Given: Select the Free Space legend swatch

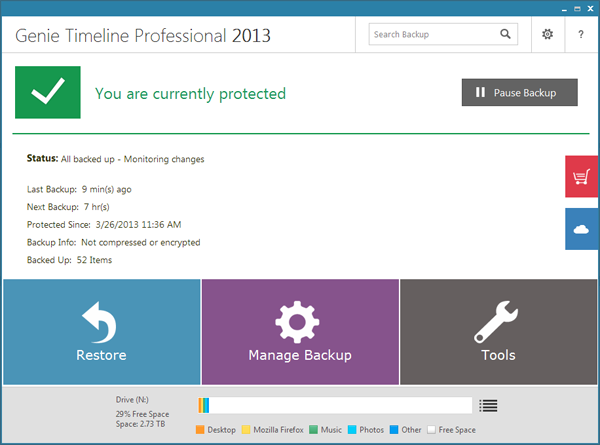Looking at the screenshot, I should point(432,430).
